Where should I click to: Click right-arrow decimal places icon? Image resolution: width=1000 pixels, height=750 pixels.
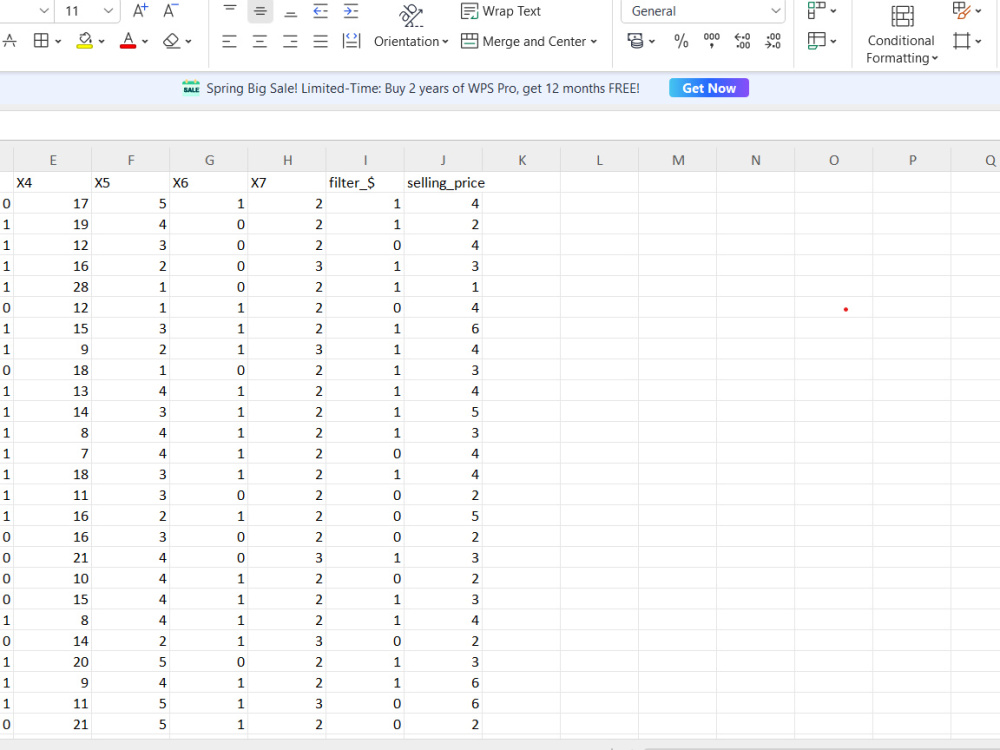click(x=773, y=41)
